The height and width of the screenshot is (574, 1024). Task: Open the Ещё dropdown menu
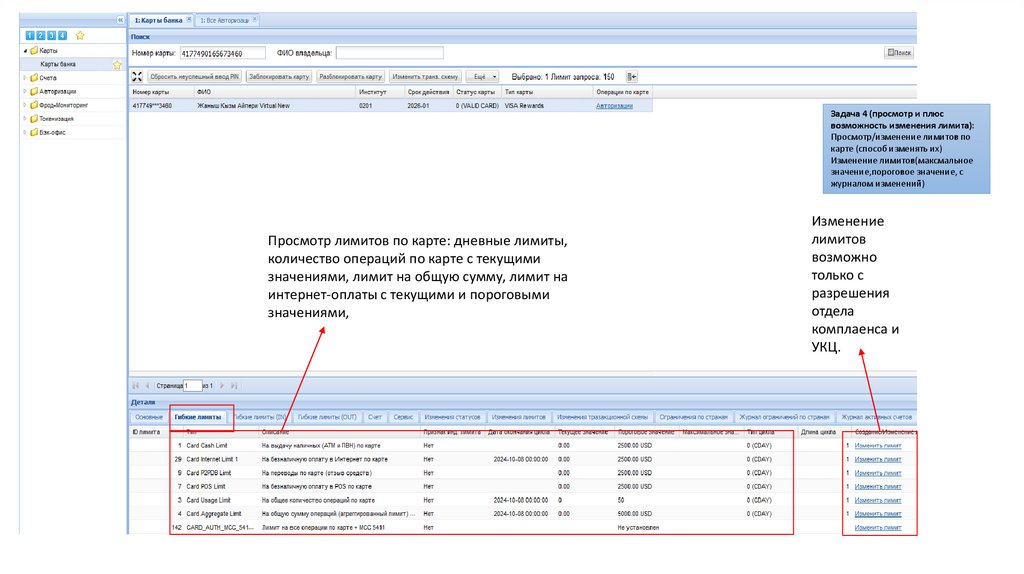pyautogui.click(x=483, y=76)
